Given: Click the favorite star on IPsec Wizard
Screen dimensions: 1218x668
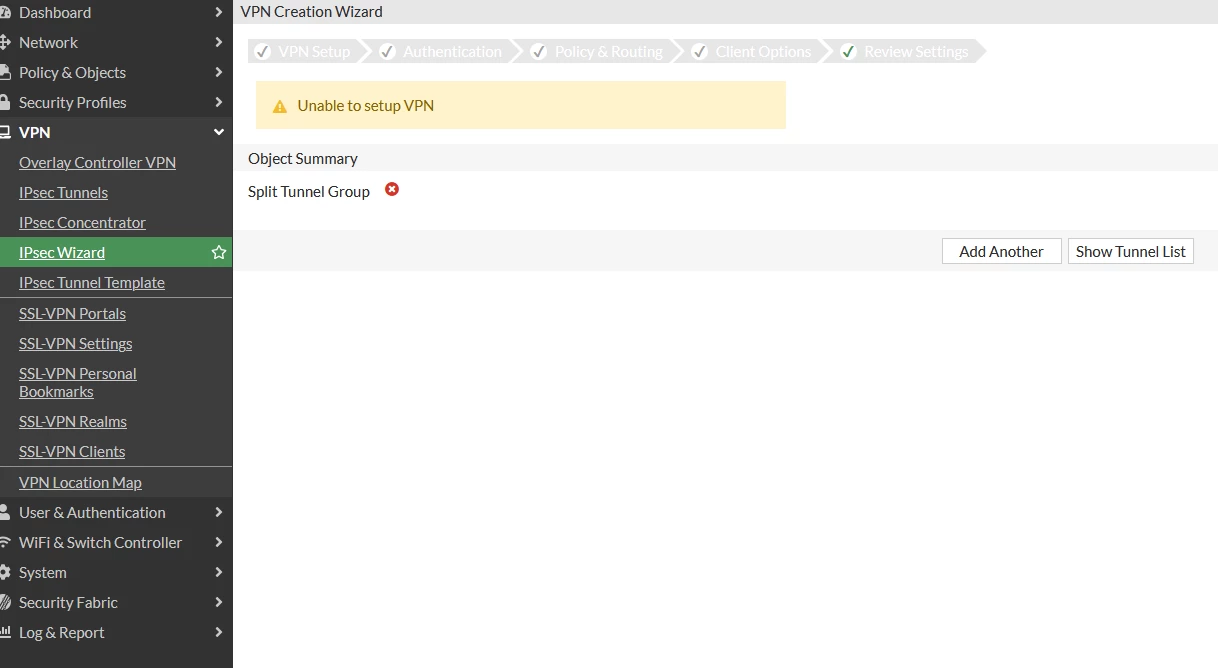Looking at the screenshot, I should pyautogui.click(x=219, y=253).
